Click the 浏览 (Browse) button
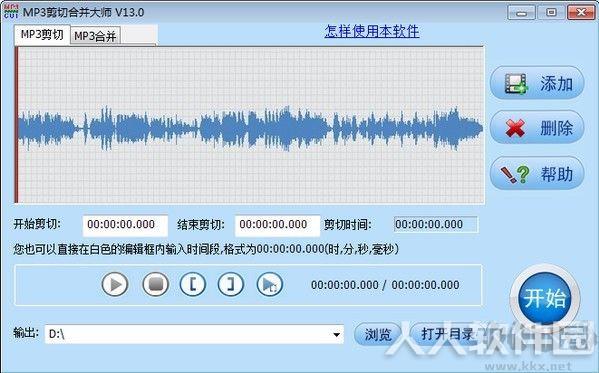 378,334
